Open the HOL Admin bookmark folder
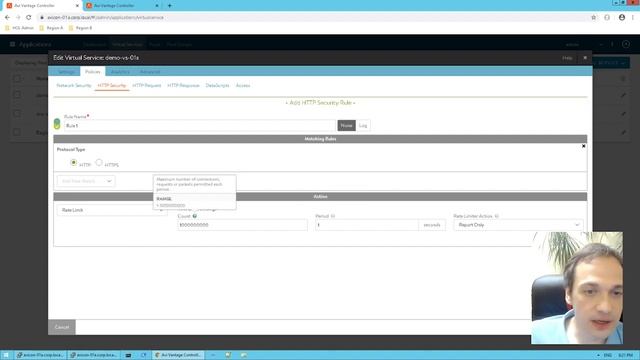Image resolution: width=640 pixels, height=360 pixels. pos(19,28)
